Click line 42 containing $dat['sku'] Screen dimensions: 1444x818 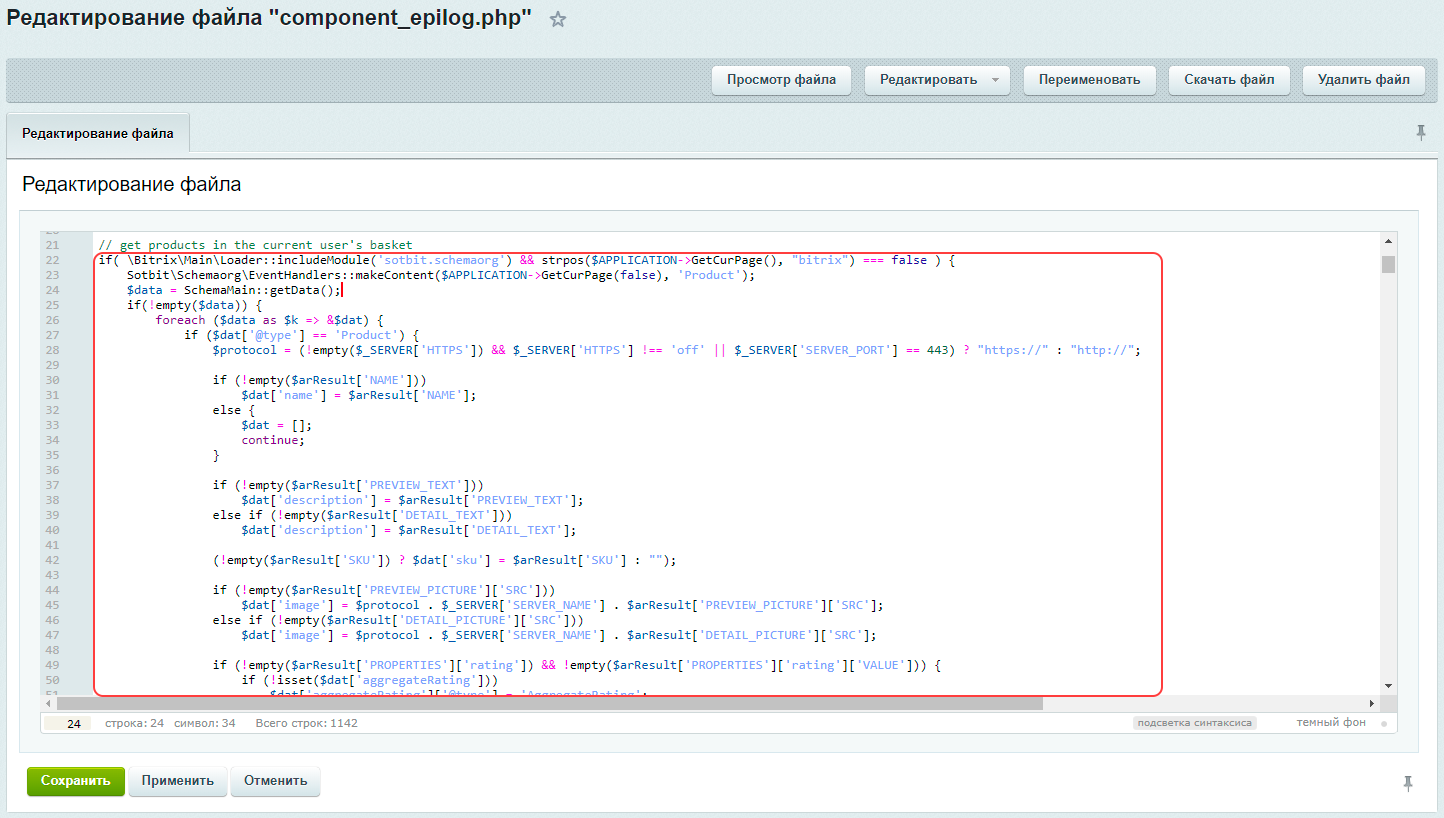point(444,560)
